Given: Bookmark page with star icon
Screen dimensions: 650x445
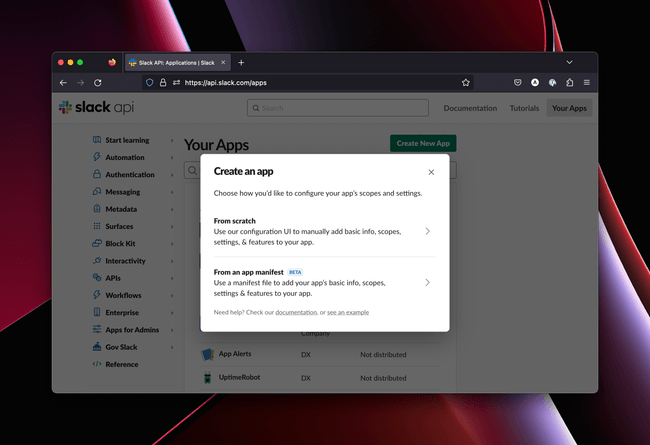Looking at the screenshot, I should [x=466, y=83].
